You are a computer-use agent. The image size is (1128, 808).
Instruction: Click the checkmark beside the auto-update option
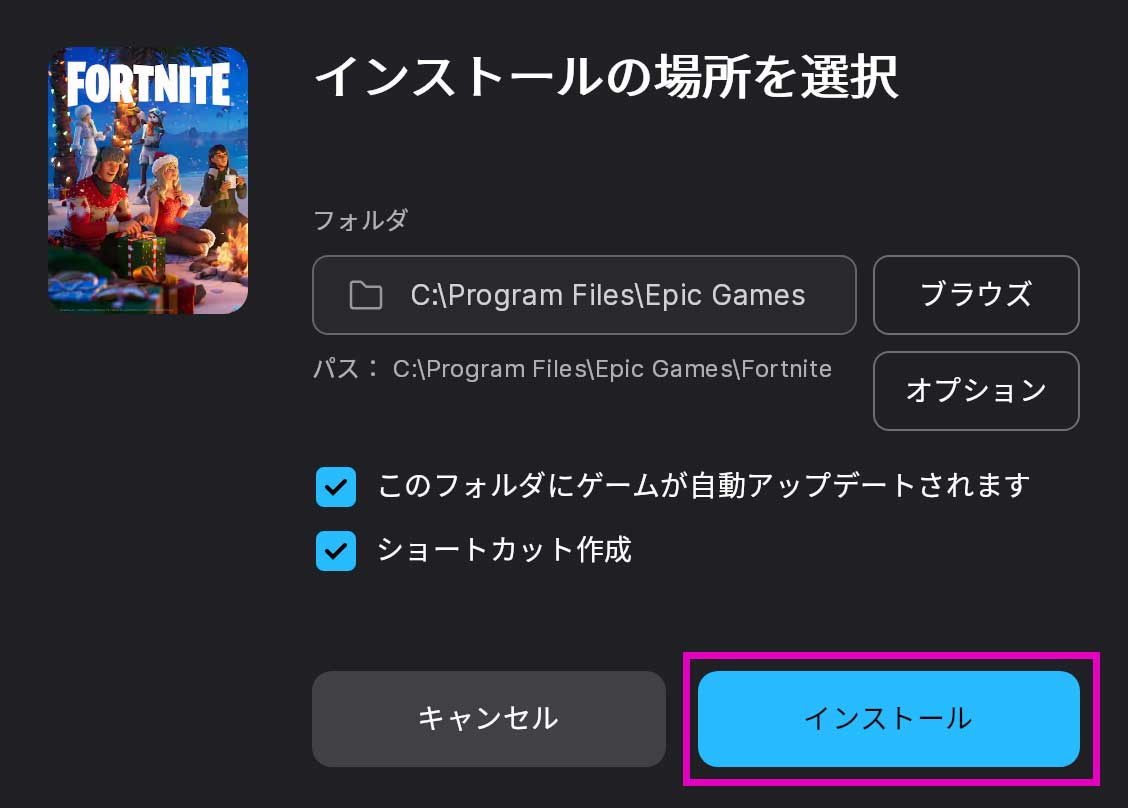tap(336, 487)
